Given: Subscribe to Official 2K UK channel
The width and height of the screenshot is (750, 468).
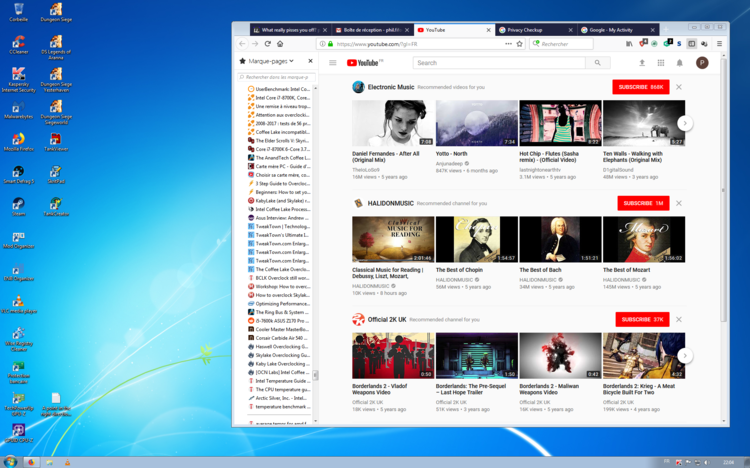Looking at the screenshot, I should (x=642, y=320).
